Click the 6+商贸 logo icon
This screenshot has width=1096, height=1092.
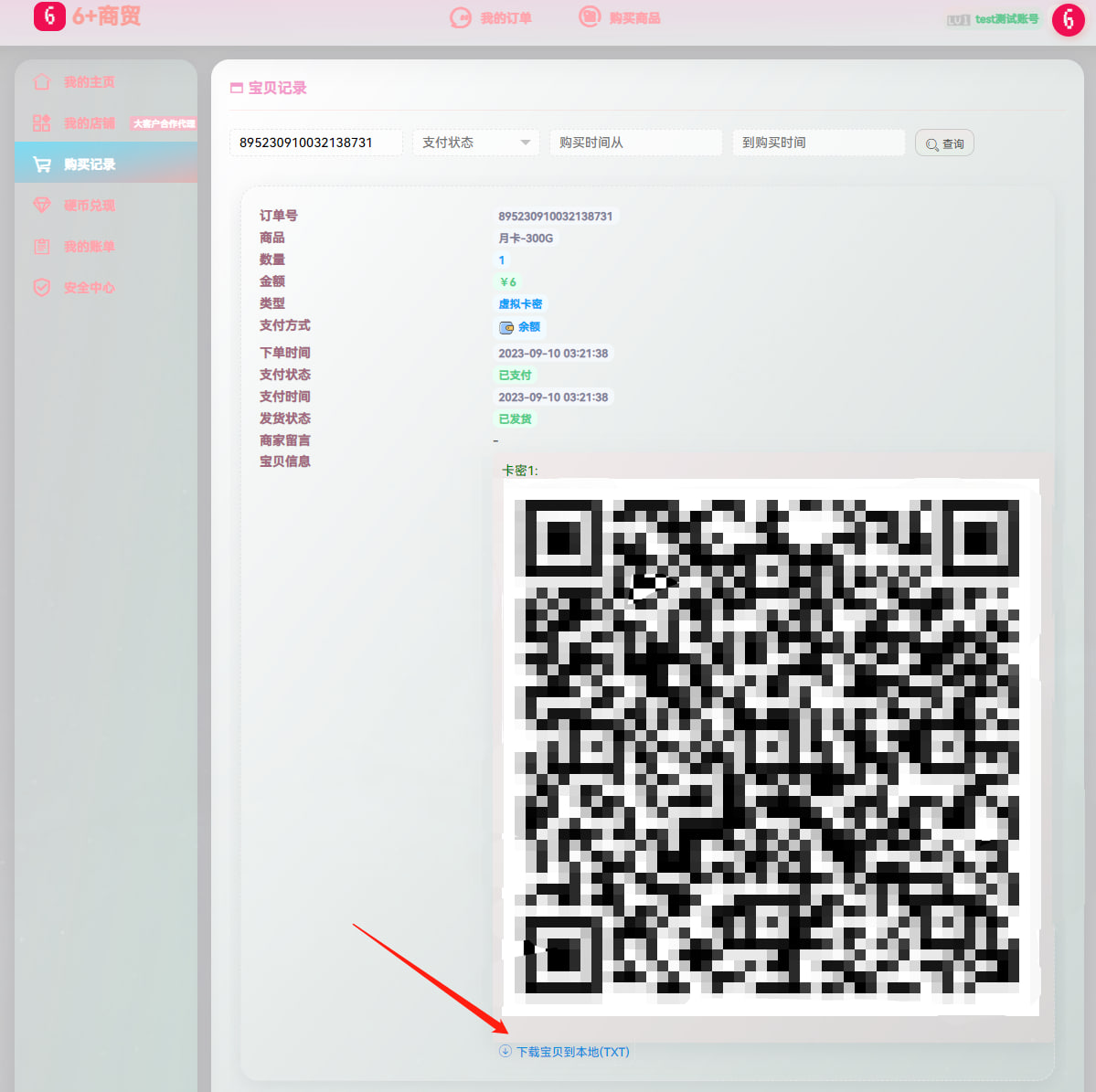coord(49,16)
